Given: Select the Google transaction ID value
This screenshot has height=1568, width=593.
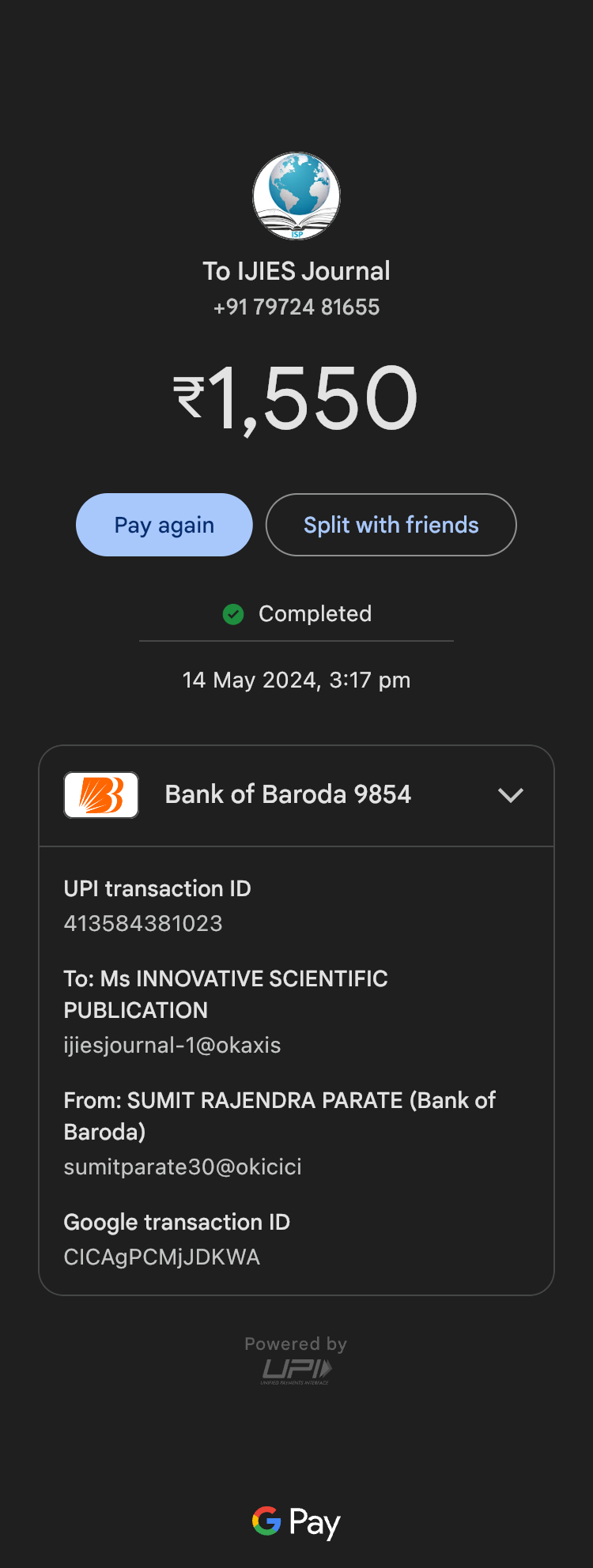Looking at the screenshot, I should (x=162, y=1257).
